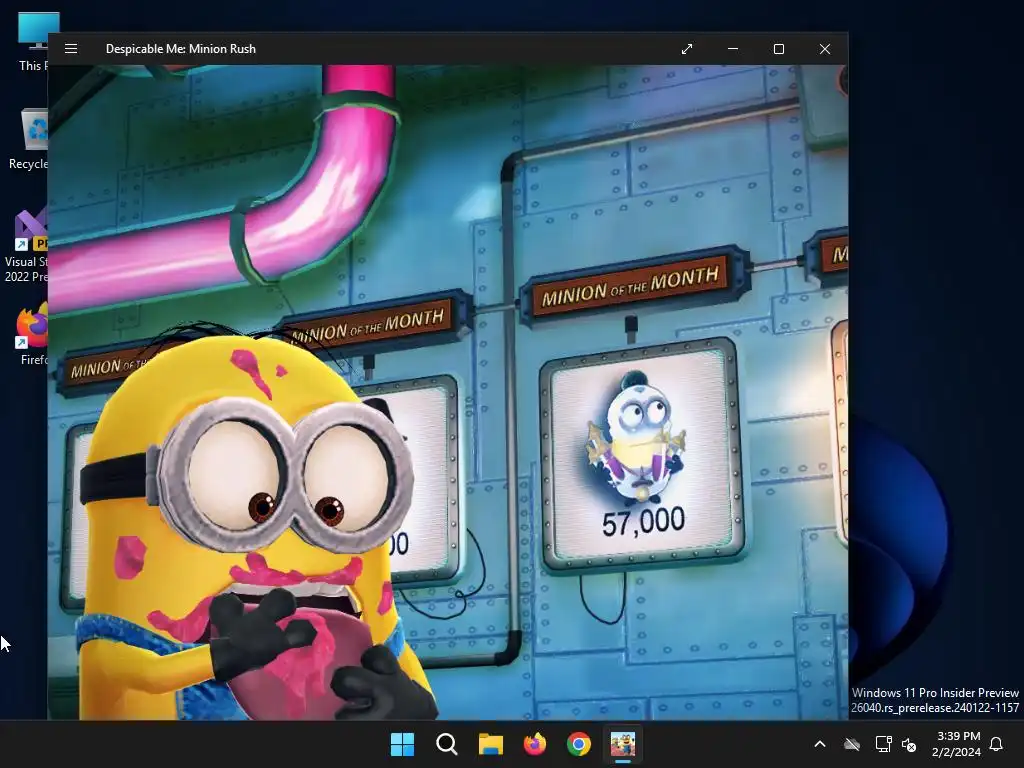Toggle fullscreen with the diagonal arrows icon
This screenshot has height=768, width=1024.
pos(687,49)
